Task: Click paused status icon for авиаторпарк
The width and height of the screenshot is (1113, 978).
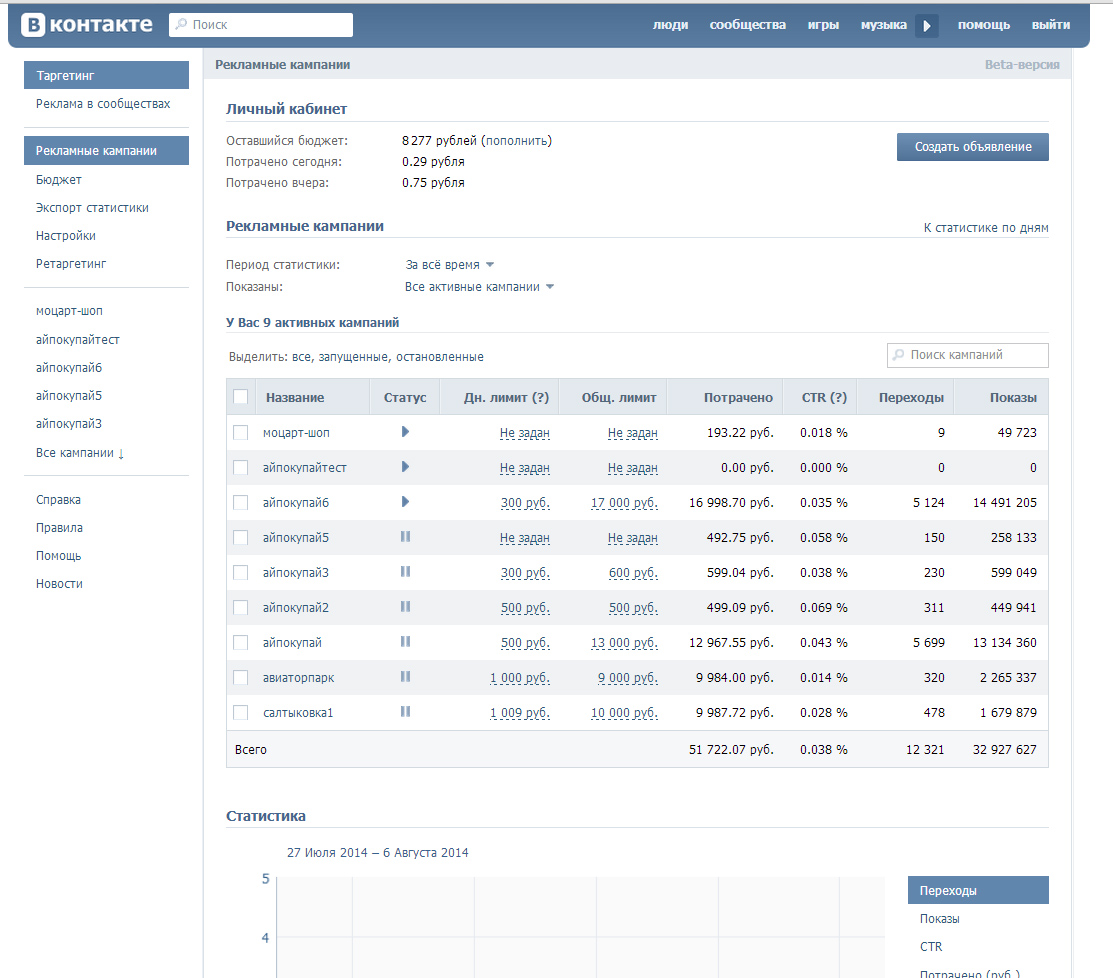Action: (x=405, y=676)
